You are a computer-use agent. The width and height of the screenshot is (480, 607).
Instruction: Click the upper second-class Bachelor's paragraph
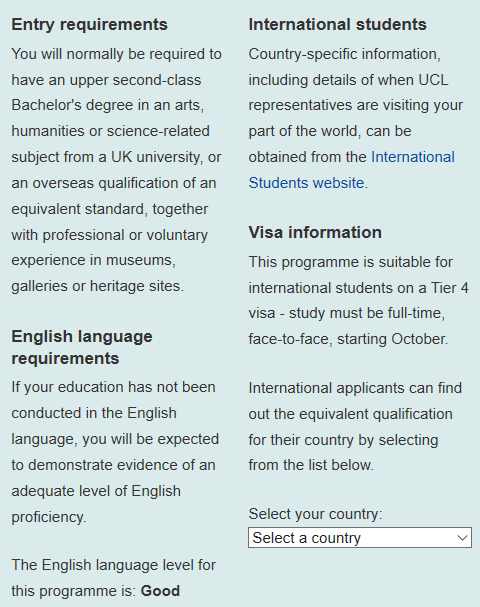[116, 170]
